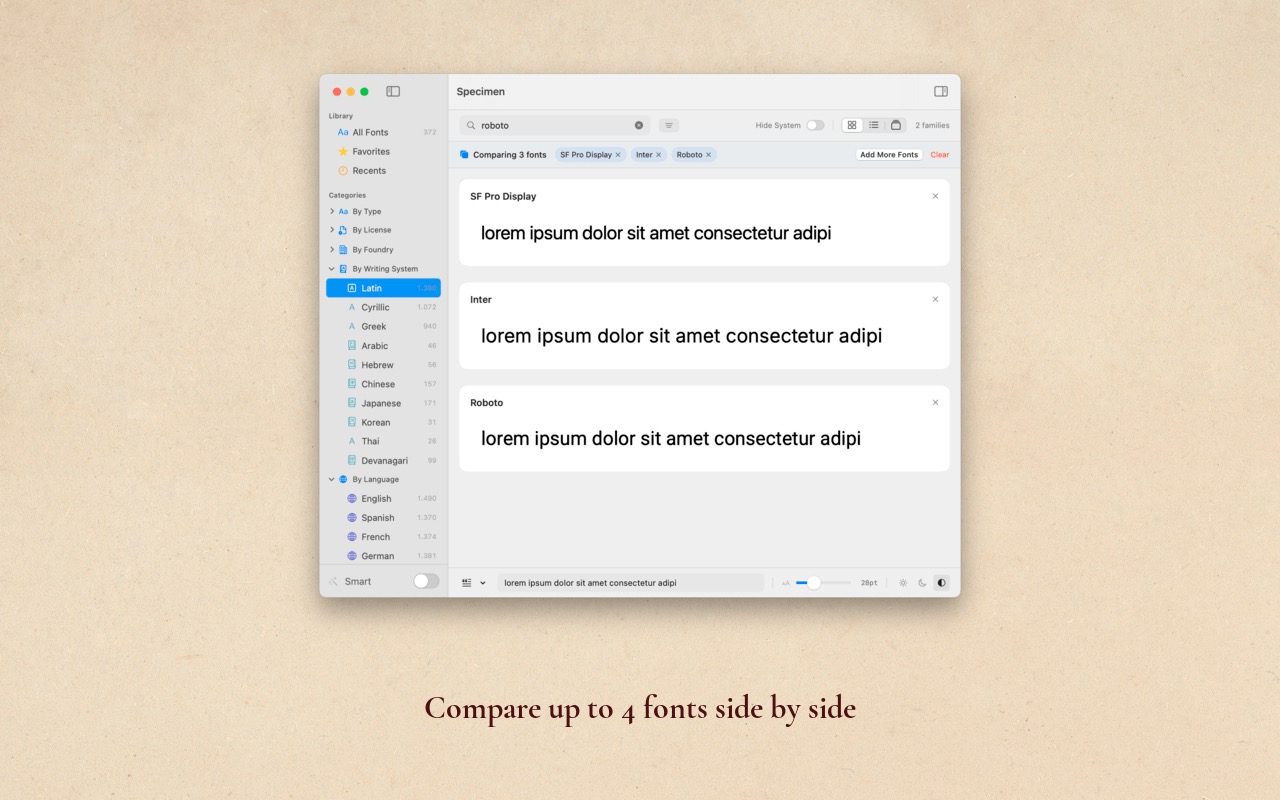
Task: Expand the By Type category
Action: click(x=332, y=211)
